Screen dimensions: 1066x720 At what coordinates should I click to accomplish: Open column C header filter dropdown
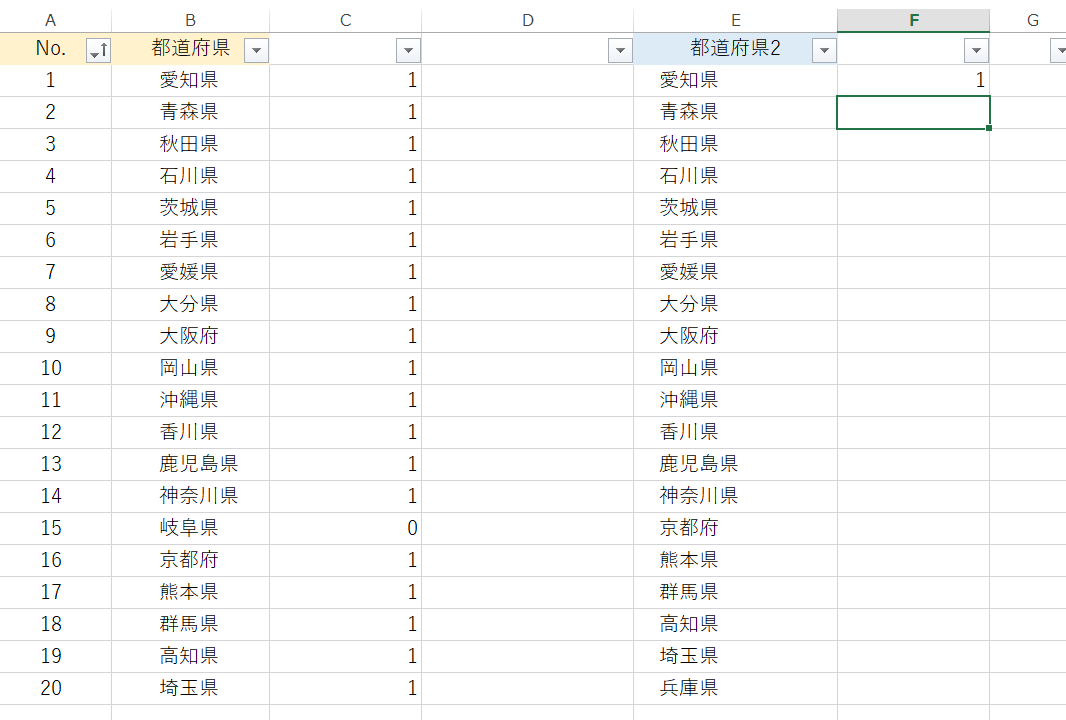click(409, 50)
